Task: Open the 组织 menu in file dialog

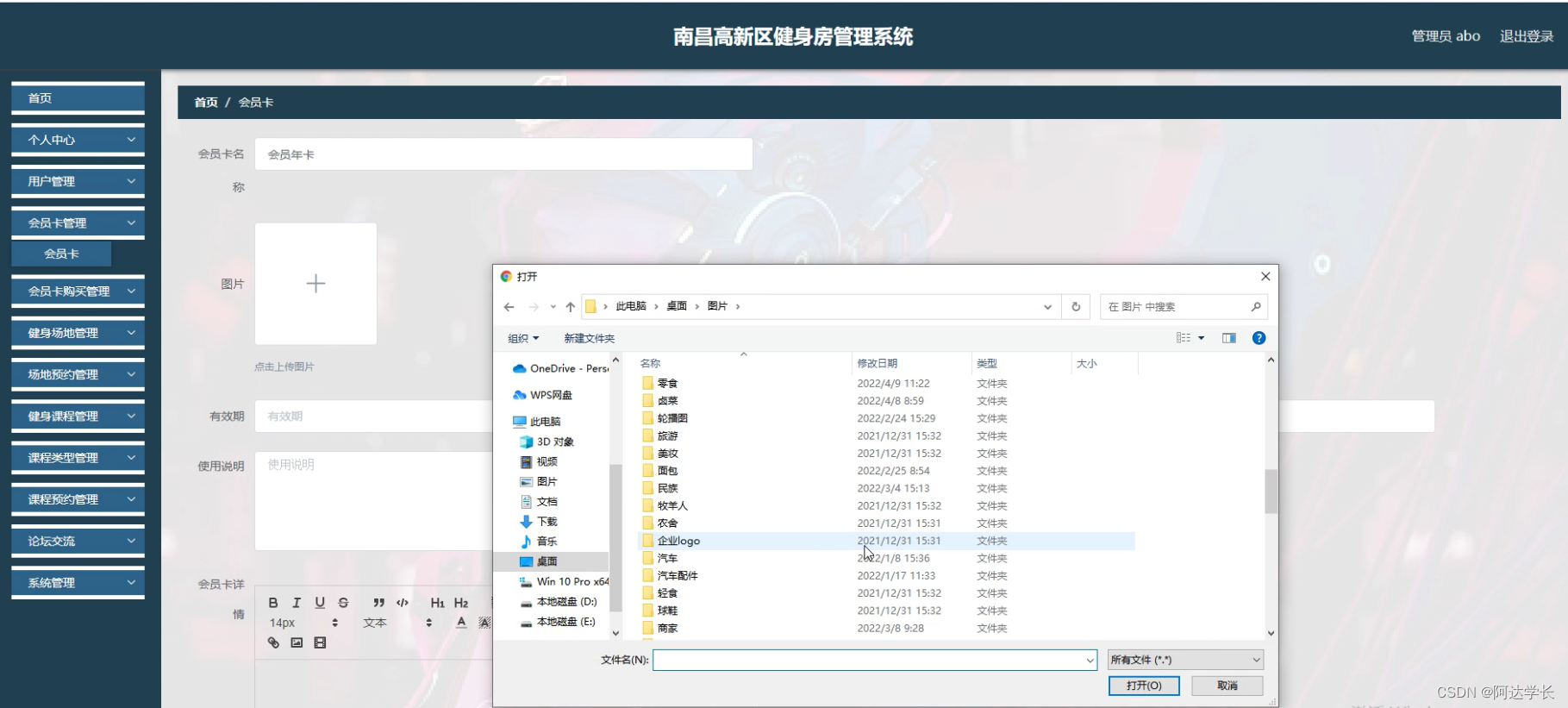Action: point(523,338)
